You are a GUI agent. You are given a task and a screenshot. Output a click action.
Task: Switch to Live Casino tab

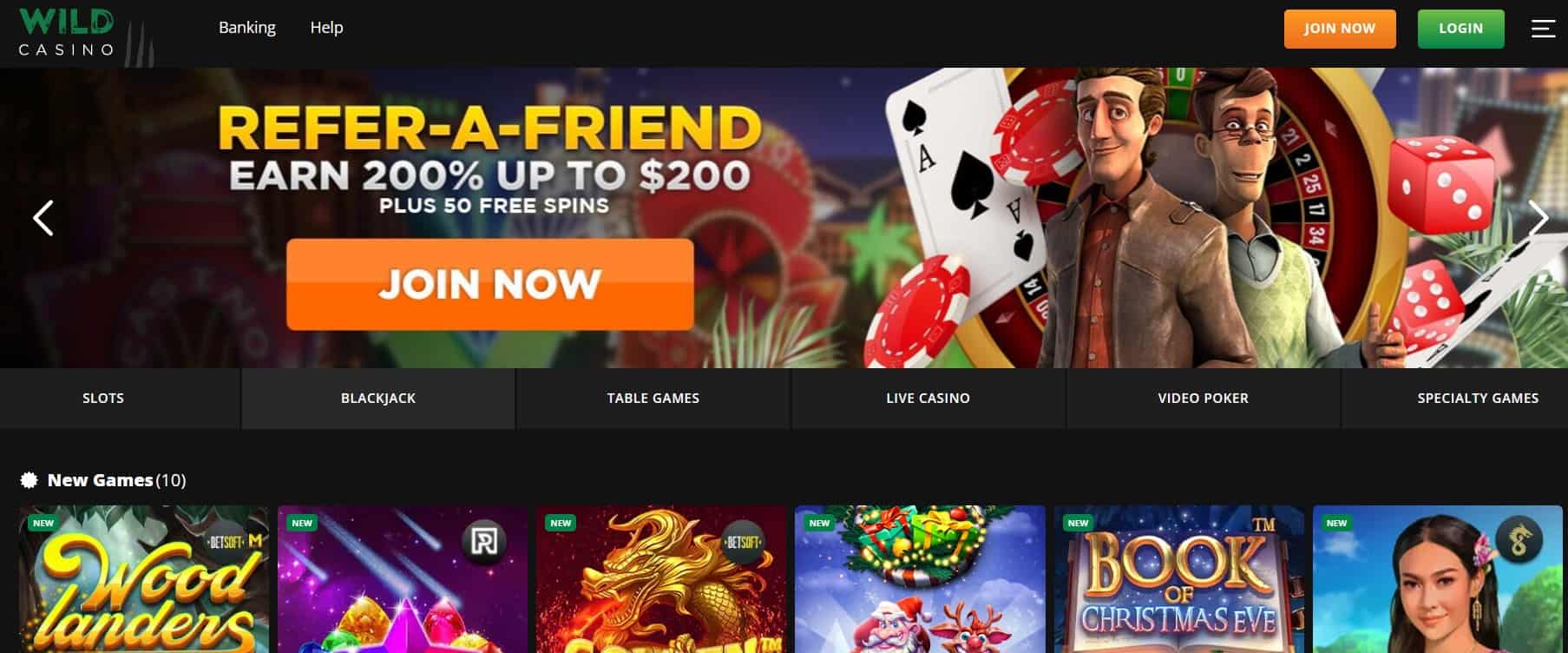(x=928, y=399)
